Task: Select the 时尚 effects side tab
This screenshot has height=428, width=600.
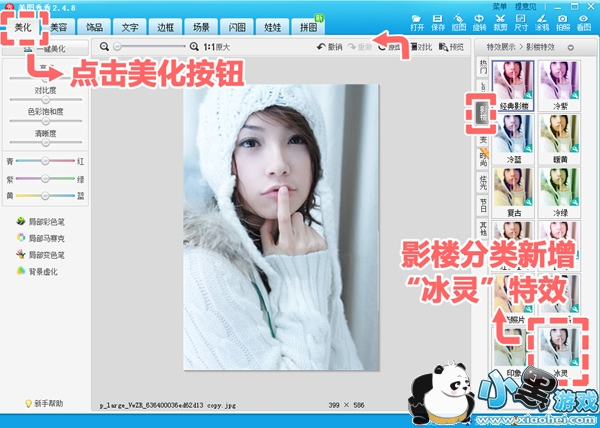Action: pos(483,158)
